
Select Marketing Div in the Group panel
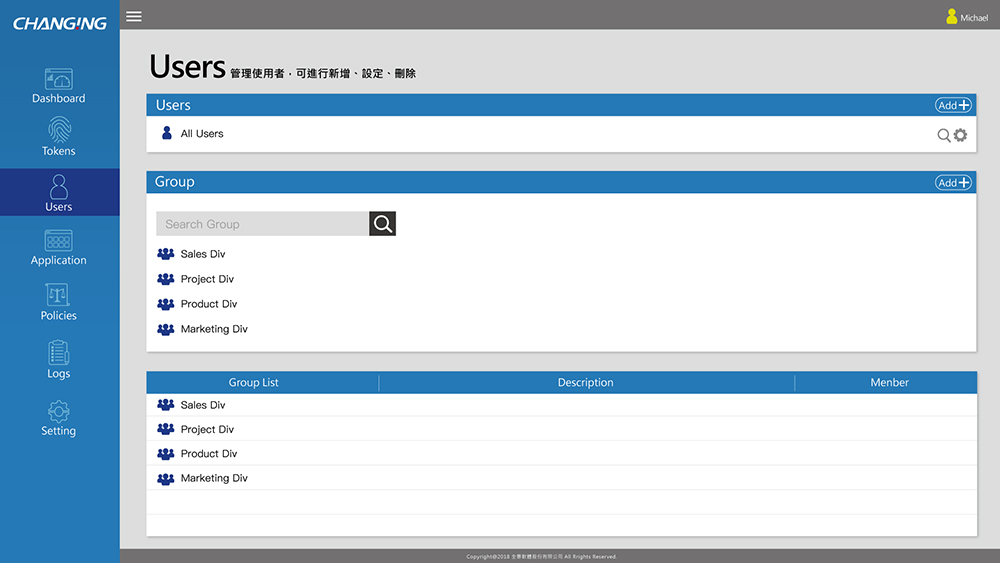(x=213, y=329)
